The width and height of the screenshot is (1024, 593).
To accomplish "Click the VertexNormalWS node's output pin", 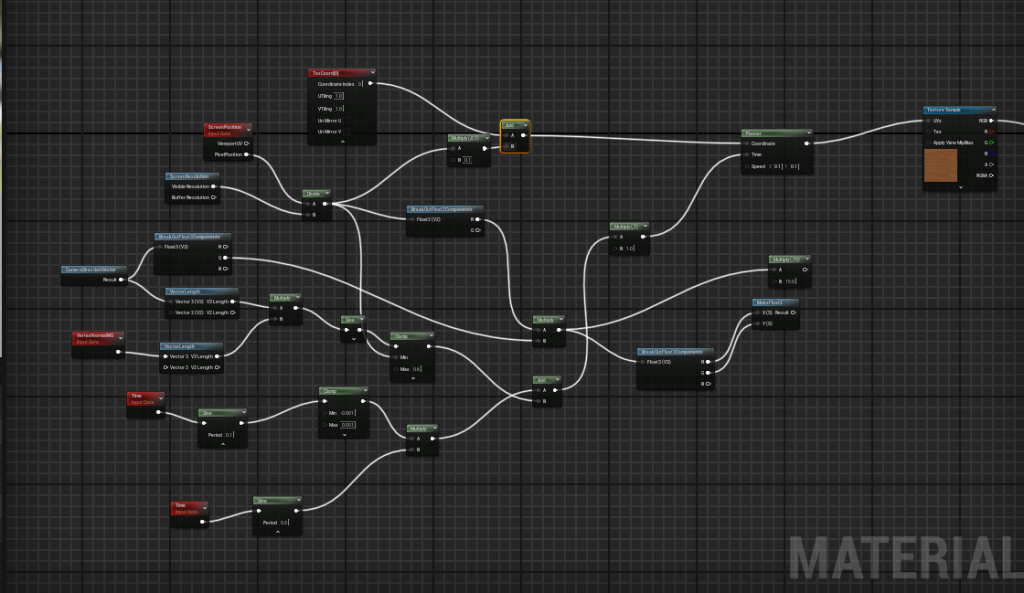I will 118,352.
